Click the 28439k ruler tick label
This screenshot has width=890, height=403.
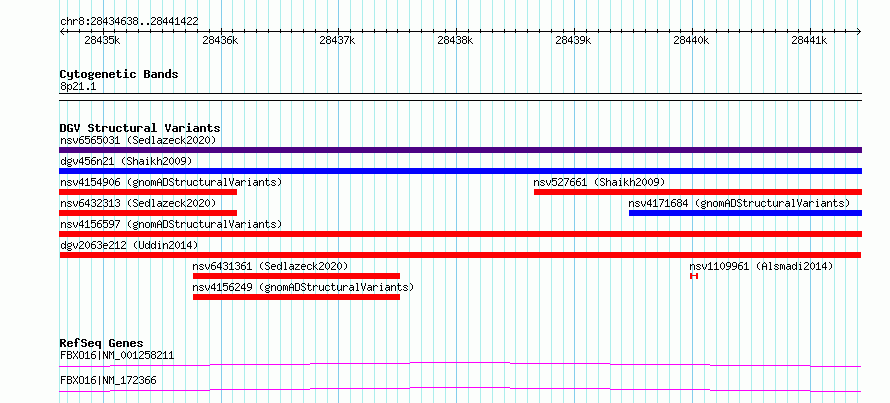573,40
